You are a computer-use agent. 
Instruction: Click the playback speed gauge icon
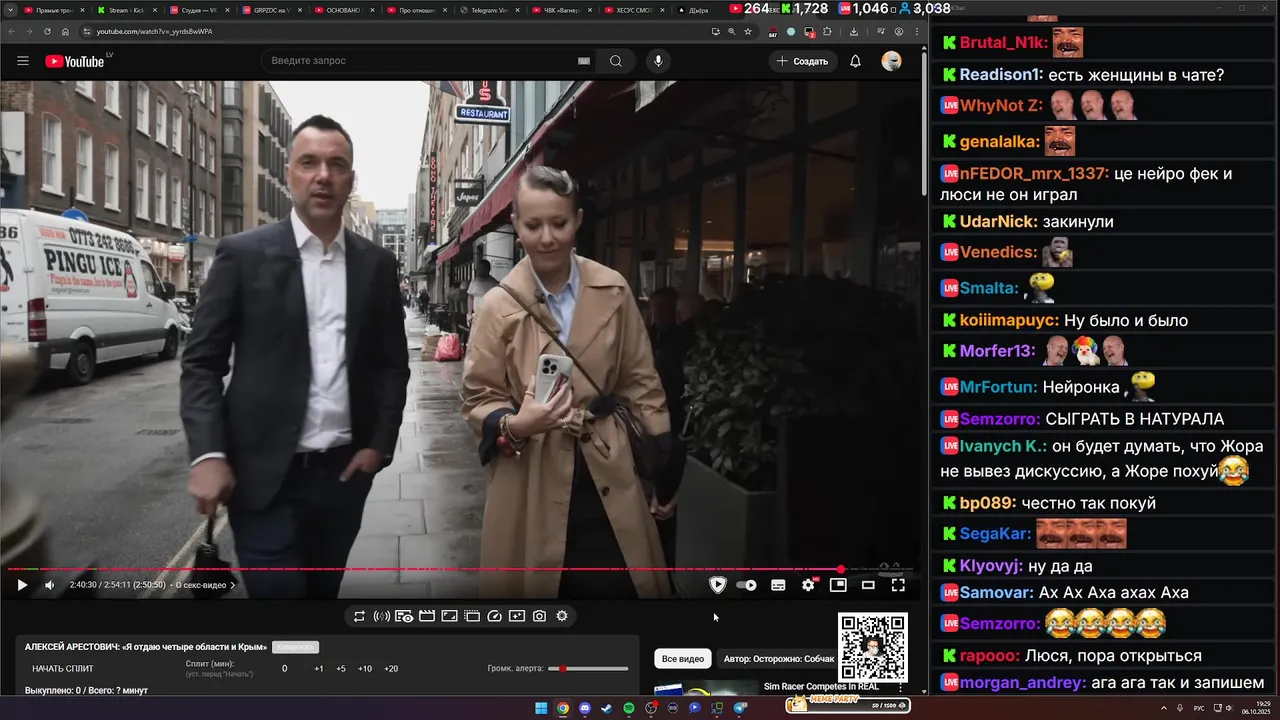click(x=494, y=616)
